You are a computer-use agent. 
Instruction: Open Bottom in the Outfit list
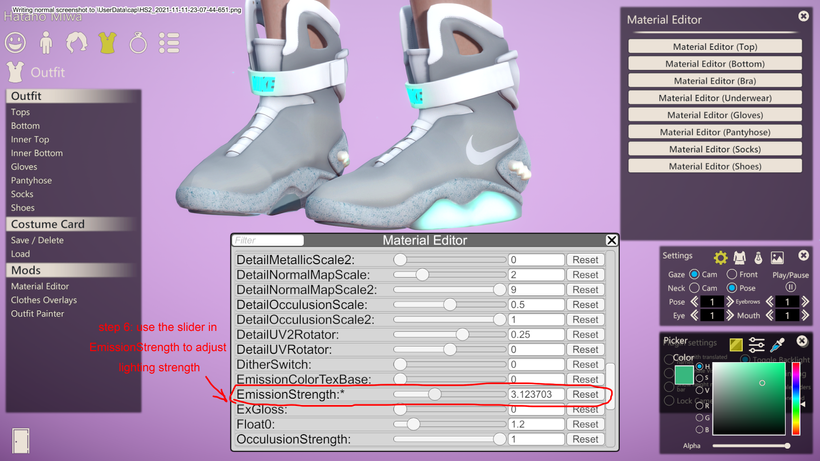click(25, 125)
